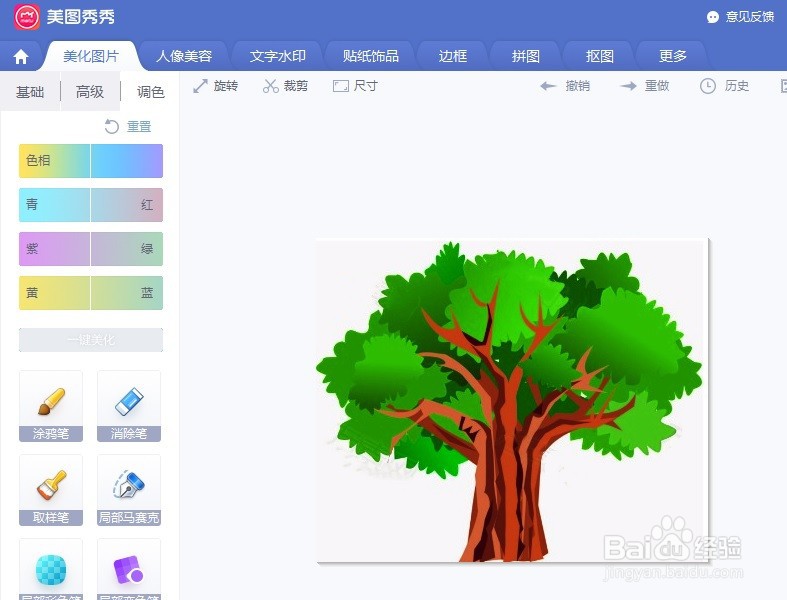The width and height of the screenshot is (787, 600).
Task: Select the 局部彩色笔 checkered color tool
Action: click(51, 569)
